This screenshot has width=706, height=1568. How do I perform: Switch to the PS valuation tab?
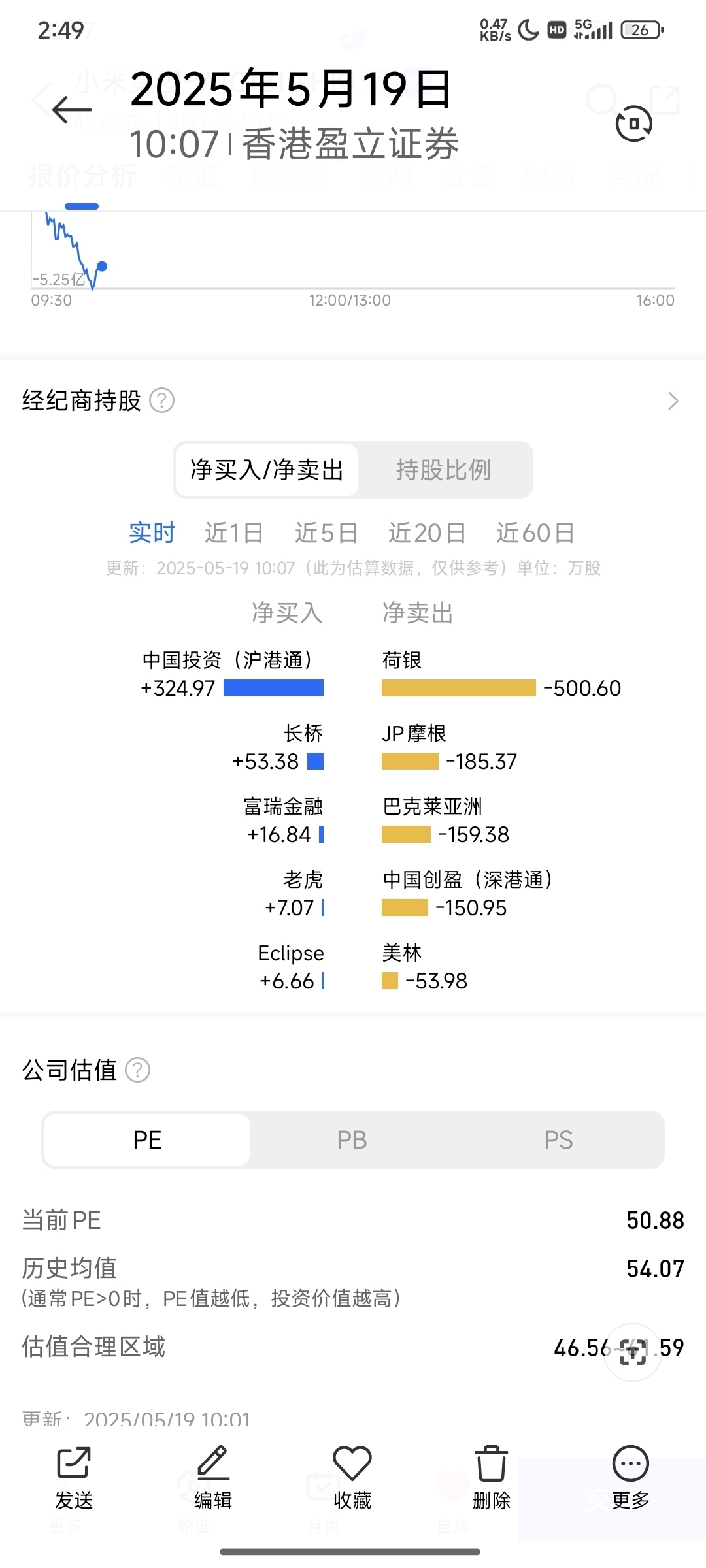click(559, 1140)
